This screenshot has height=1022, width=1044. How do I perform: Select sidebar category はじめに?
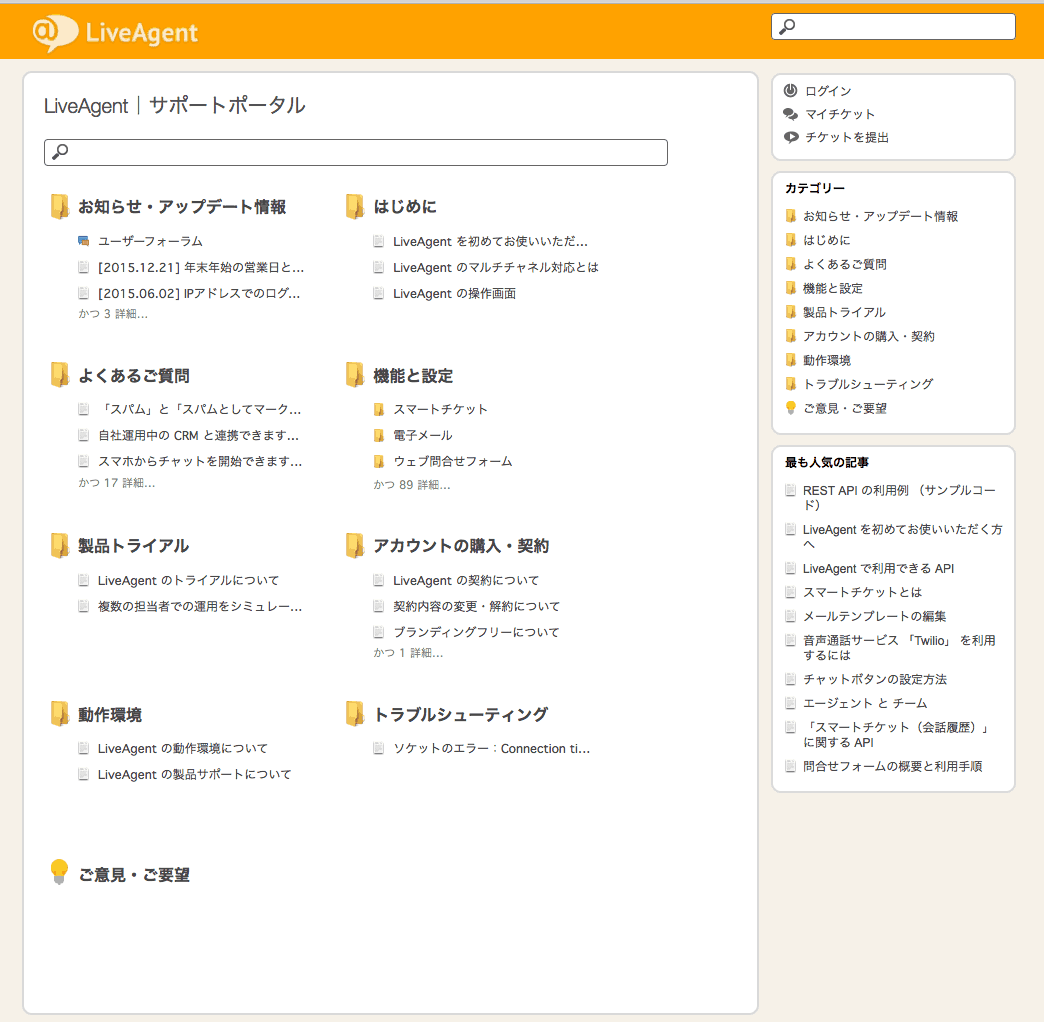826,240
